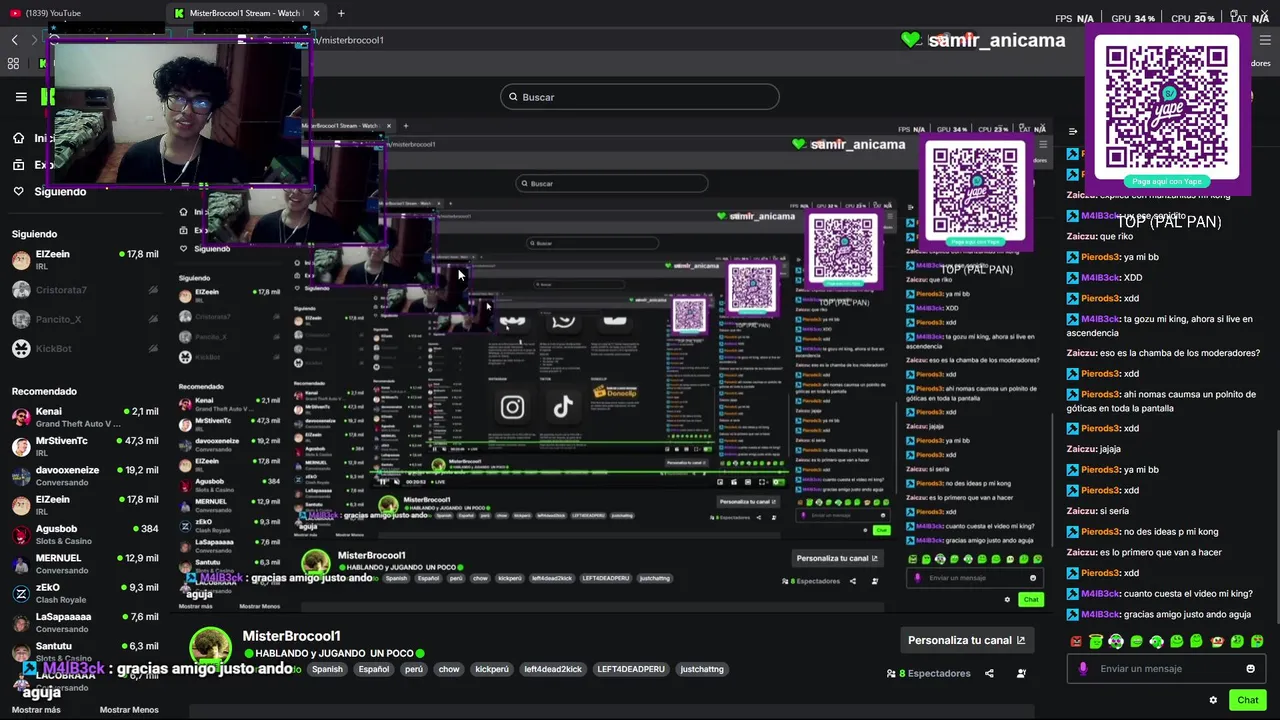Open LaSapaaaaa channel in main sidebar
The height and width of the screenshot is (720, 1280).
(x=85, y=622)
